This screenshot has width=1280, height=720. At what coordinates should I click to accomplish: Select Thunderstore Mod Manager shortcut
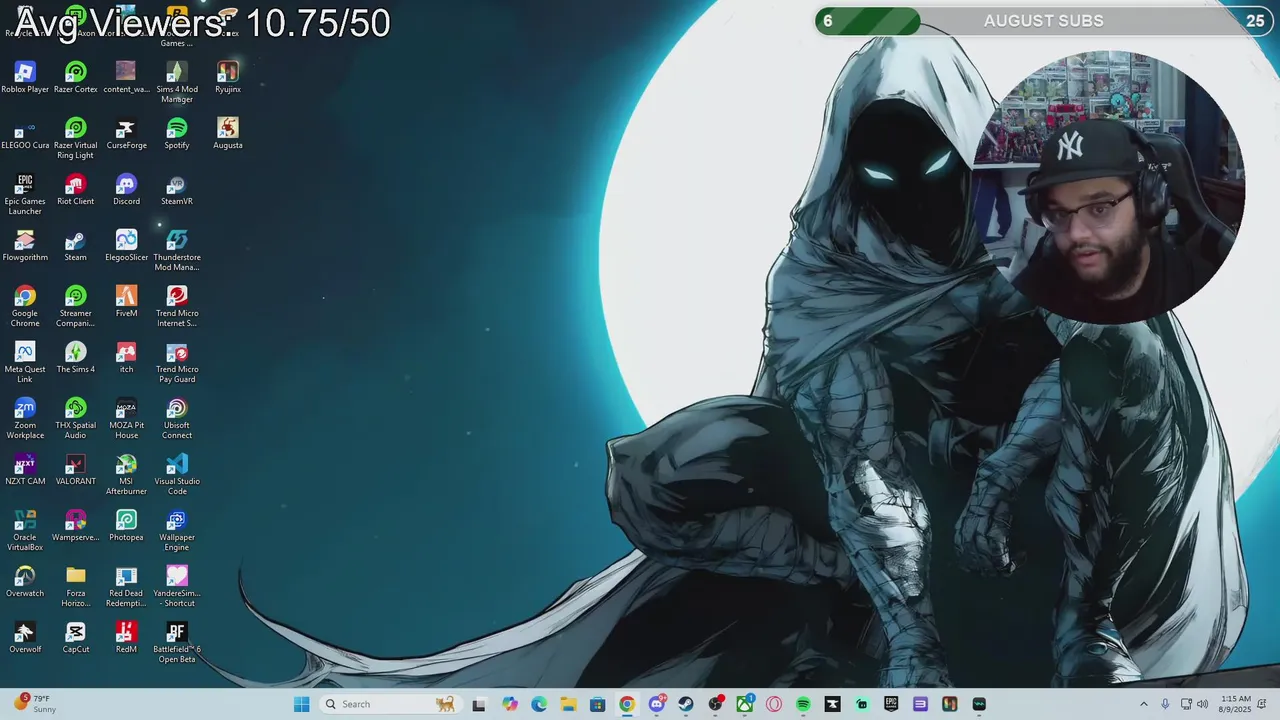176,250
